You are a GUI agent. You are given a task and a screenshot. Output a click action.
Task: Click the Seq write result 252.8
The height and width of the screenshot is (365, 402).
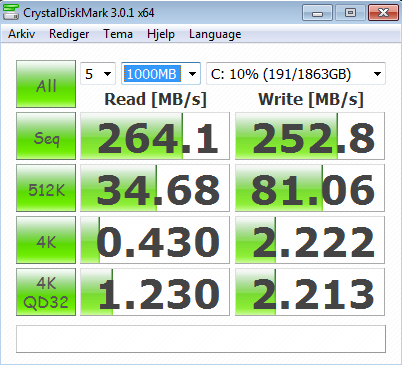pos(310,136)
